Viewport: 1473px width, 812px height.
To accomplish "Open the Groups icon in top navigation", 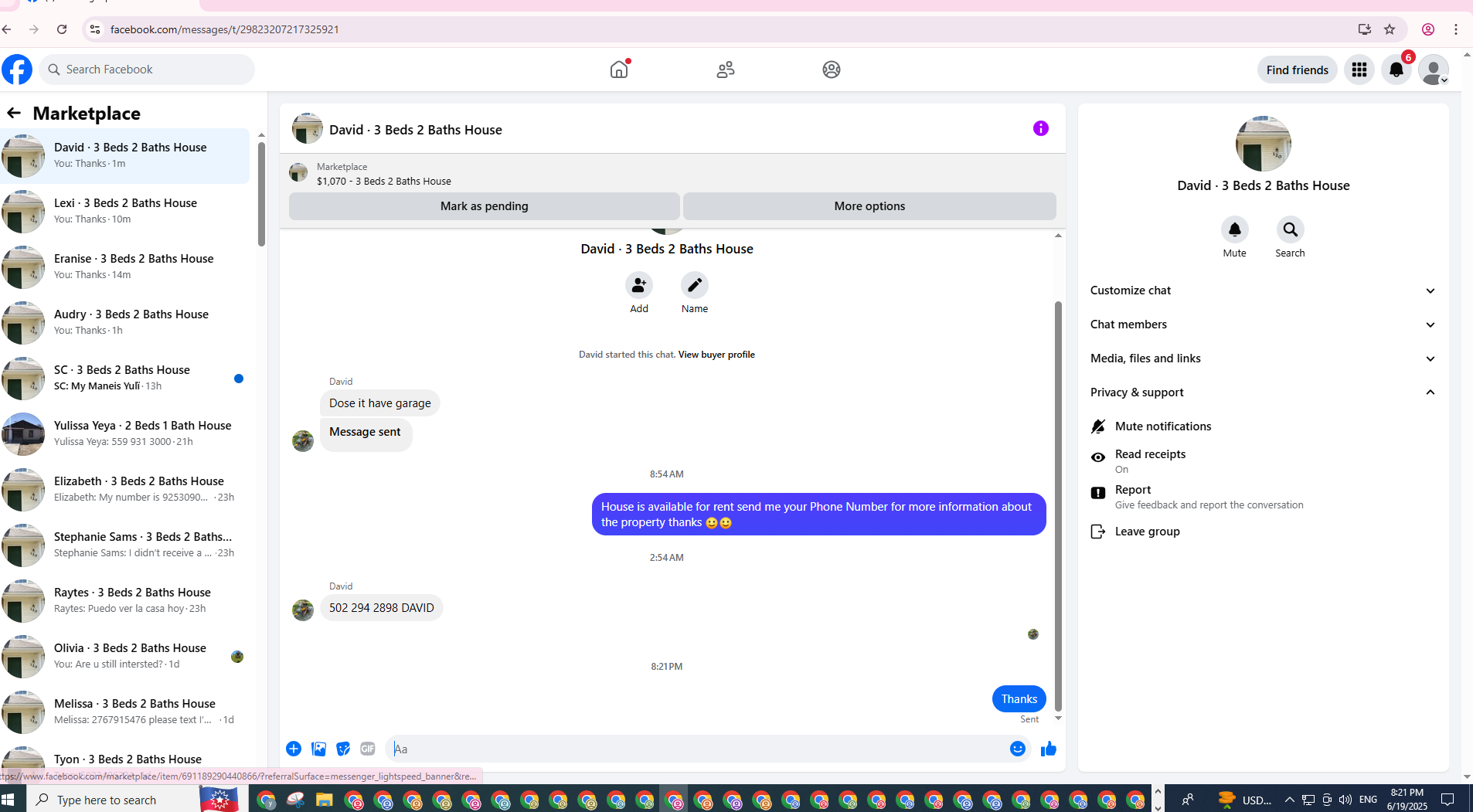I will pyautogui.click(x=831, y=70).
